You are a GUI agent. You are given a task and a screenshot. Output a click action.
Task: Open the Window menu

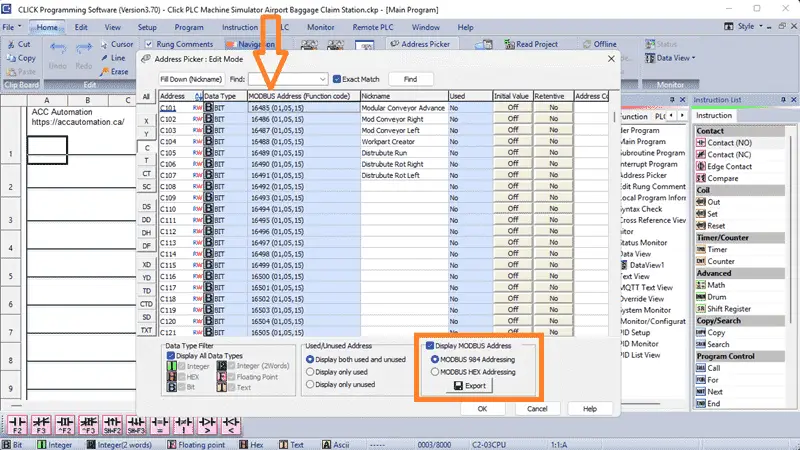pos(426,27)
